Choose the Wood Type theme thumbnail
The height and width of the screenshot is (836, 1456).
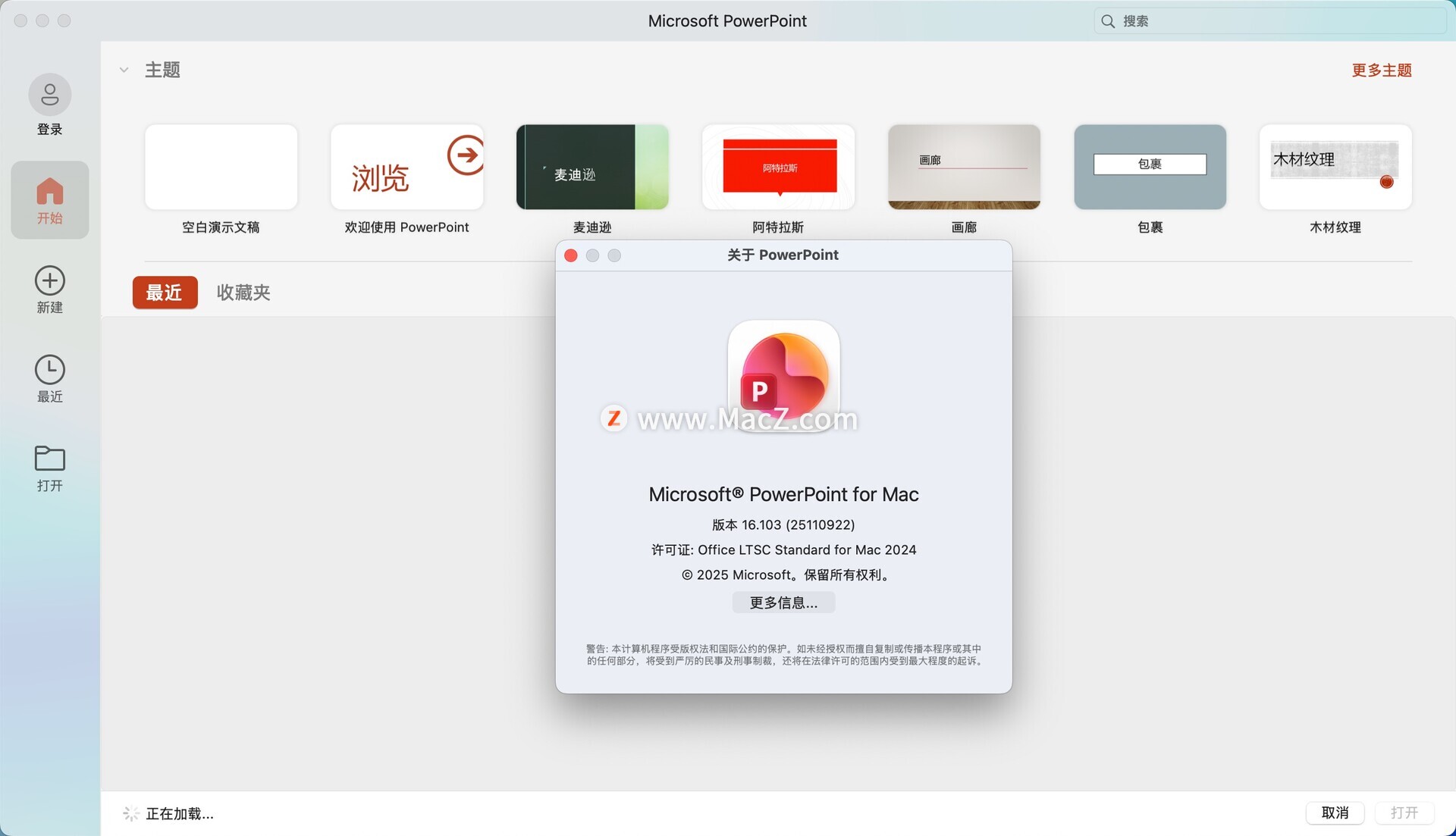pos(1335,167)
